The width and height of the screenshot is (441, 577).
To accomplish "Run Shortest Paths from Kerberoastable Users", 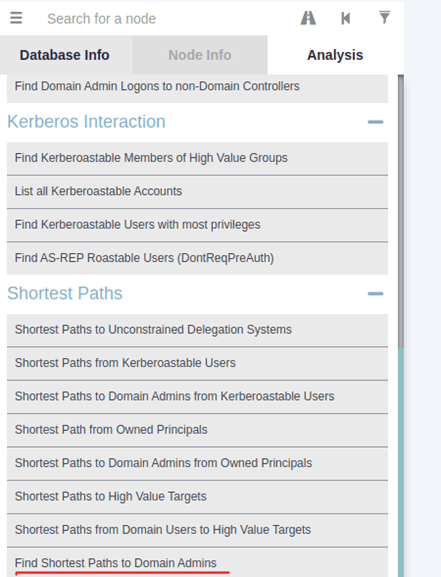I will [x=197, y=364].
